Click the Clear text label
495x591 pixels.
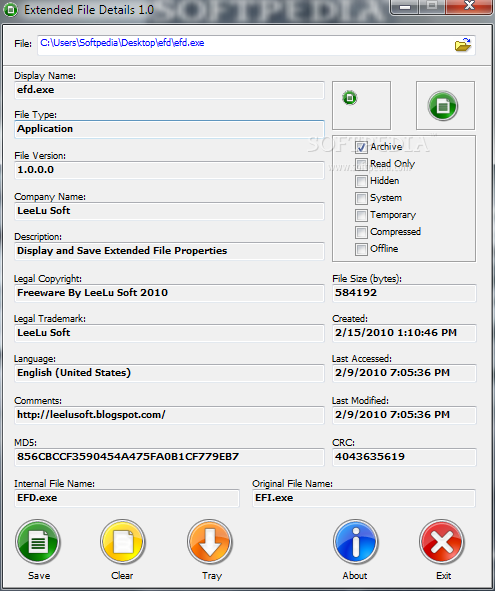(x=122, y=576)
